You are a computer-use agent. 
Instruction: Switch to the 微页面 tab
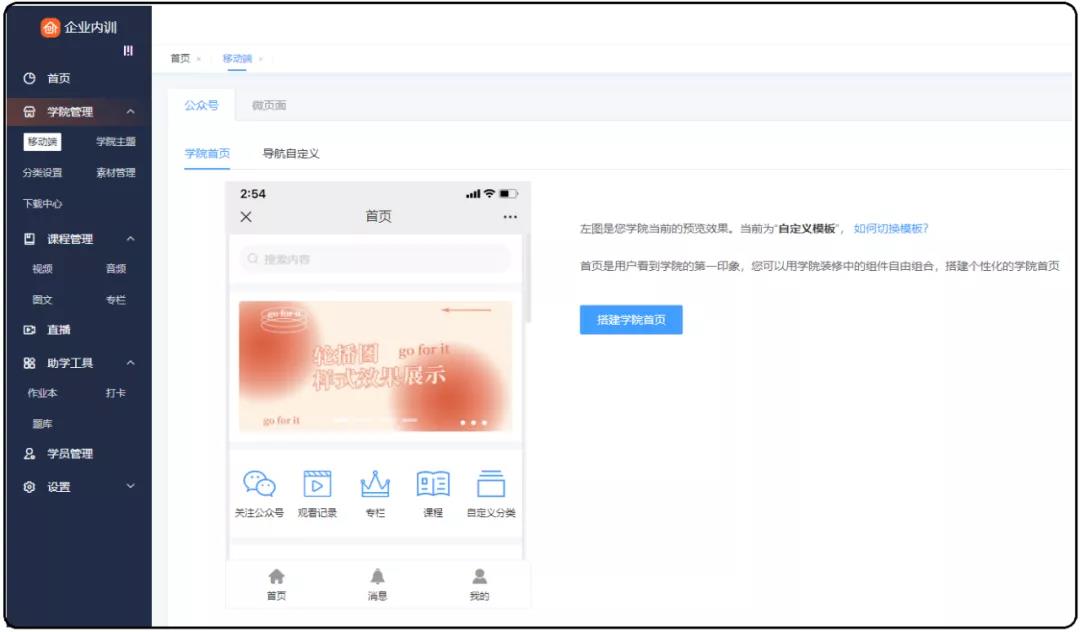270,105
